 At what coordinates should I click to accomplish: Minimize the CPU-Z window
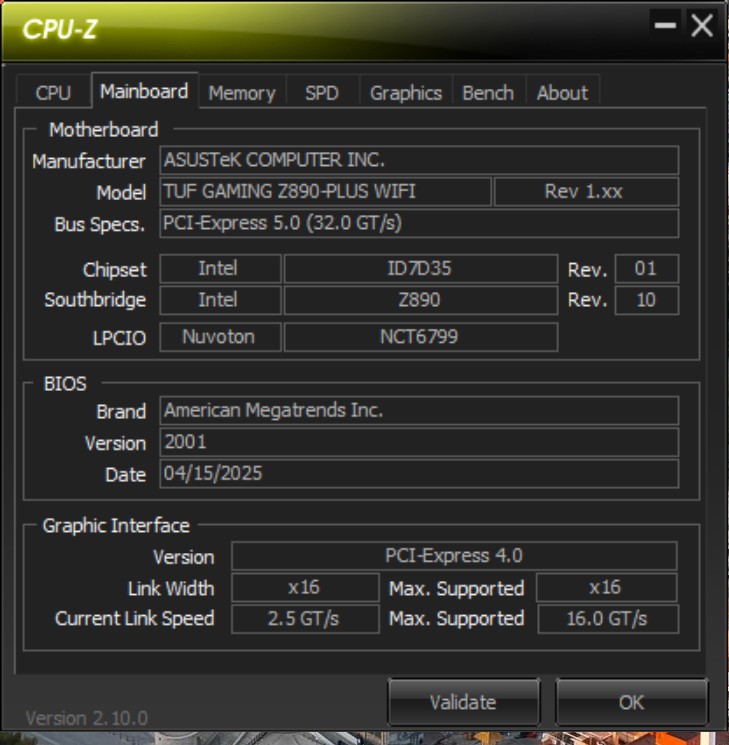click(x=665, y=25)
